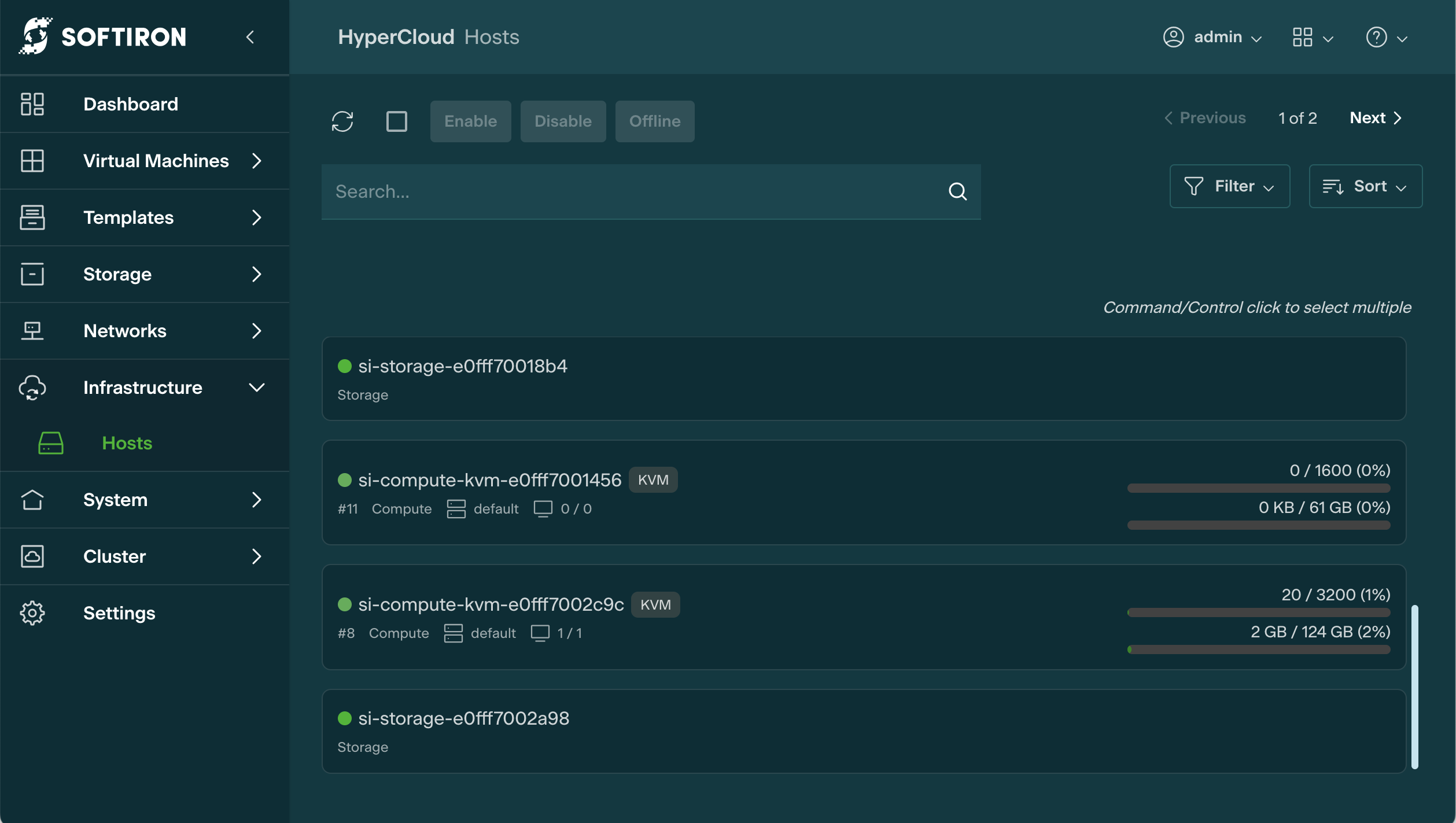
Task: Expand the Virtual Machines submenu
Action: [x=256, y=161]
